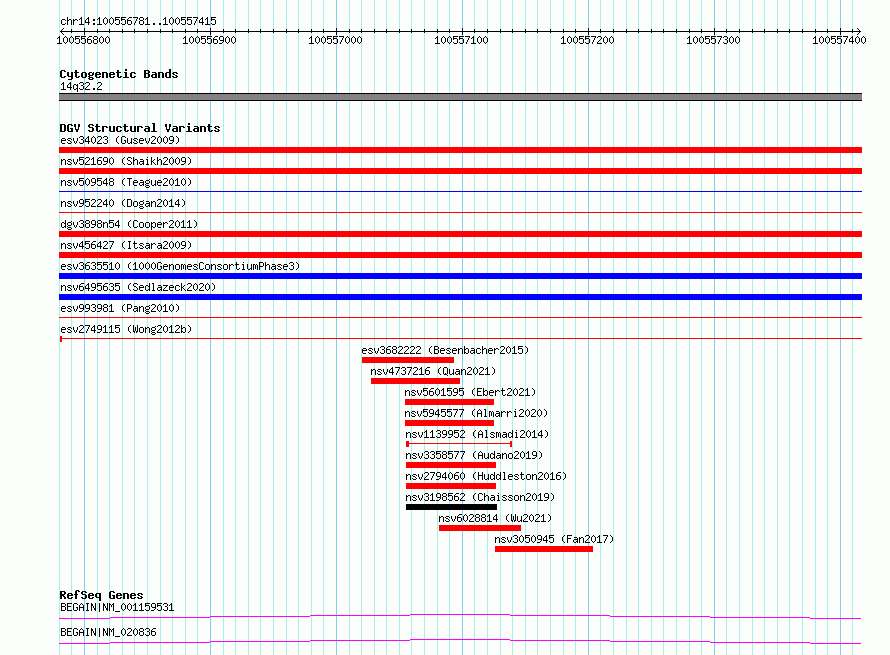Screen dimensions: 890x655
Task: Click ruler position 100557000
Action: tap(335, 40)
